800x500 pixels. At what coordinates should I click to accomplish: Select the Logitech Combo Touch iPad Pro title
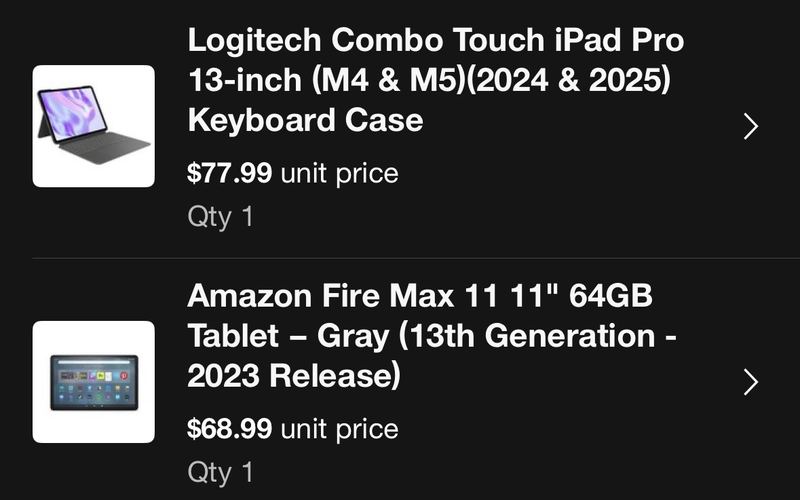pos(436,80)
